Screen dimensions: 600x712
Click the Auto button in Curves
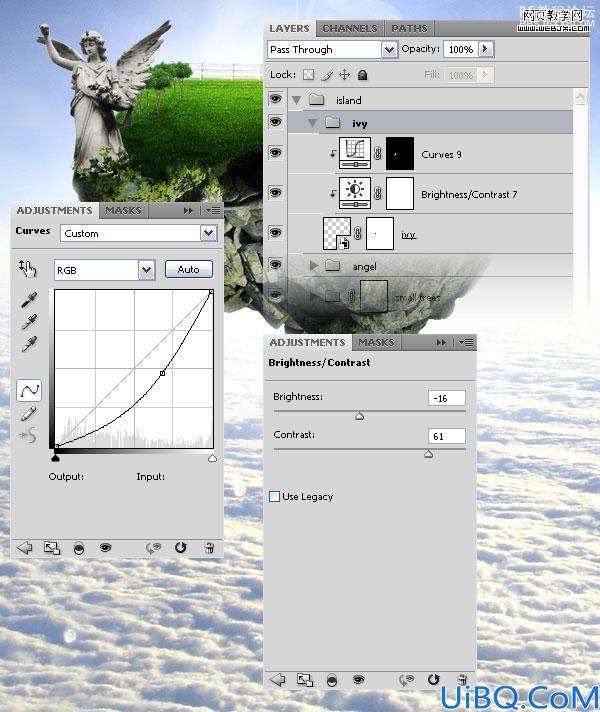pyautogui.click(x=188, y=269)
